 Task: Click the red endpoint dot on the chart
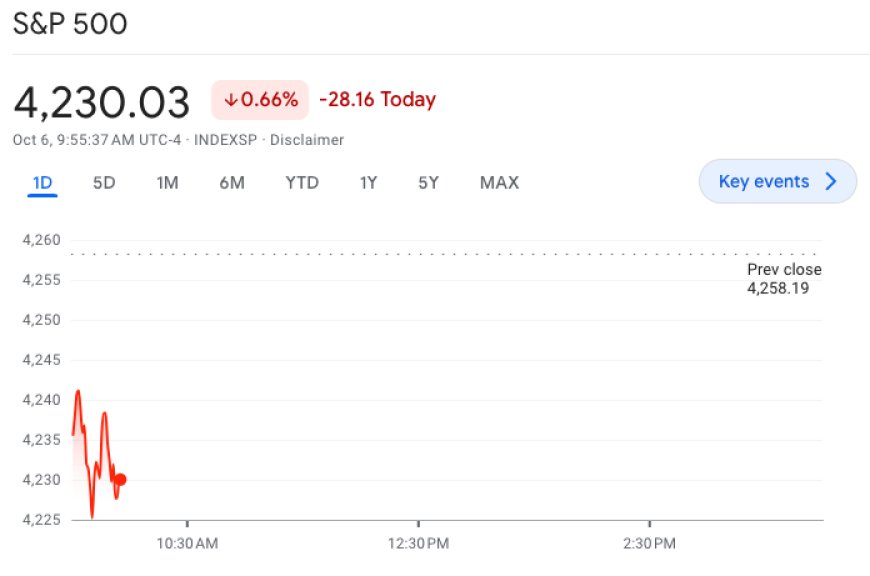[x=119, y=479]
